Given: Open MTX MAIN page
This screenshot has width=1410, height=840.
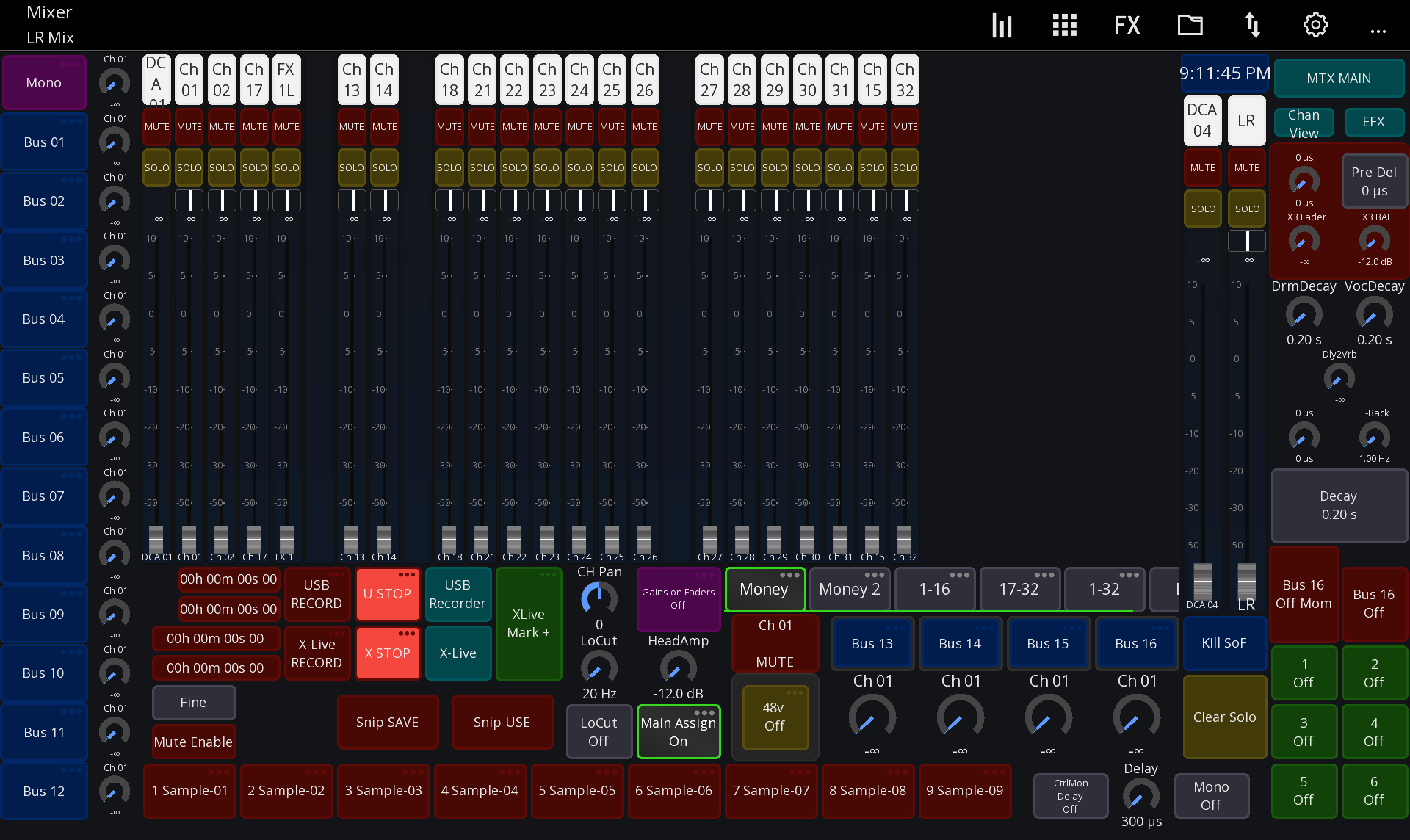Looking at the screenshot, I should tap(1339, 78).
